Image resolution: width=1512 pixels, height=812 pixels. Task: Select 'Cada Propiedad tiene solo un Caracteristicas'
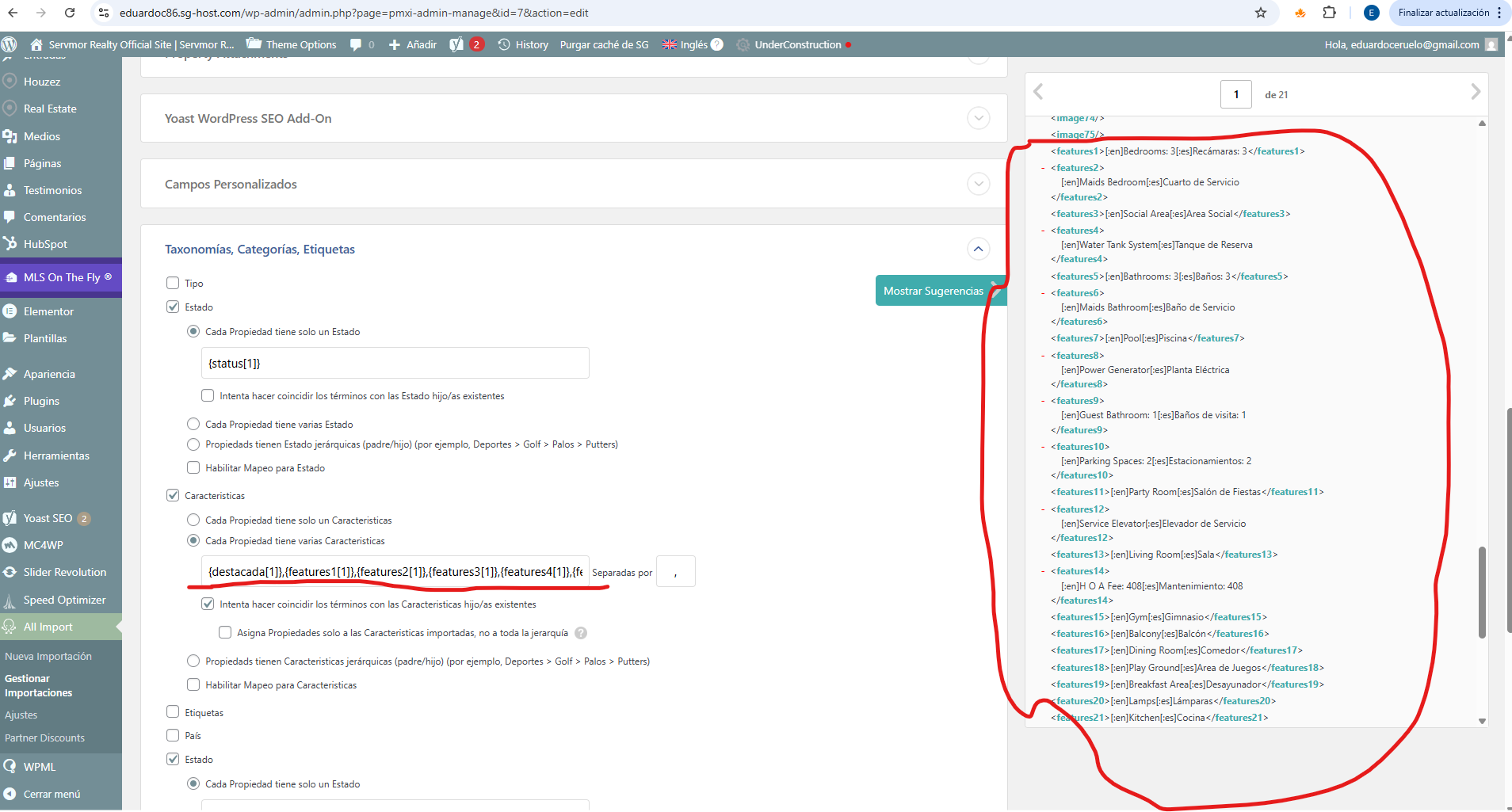(193, 520)
